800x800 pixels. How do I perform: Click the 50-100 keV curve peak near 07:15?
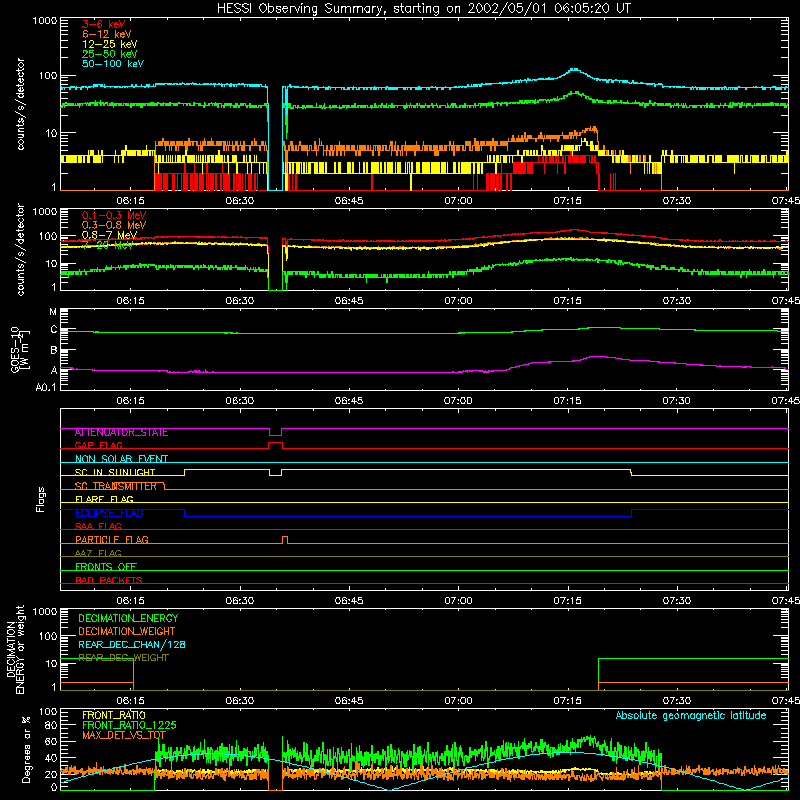(x=574, y=70)
